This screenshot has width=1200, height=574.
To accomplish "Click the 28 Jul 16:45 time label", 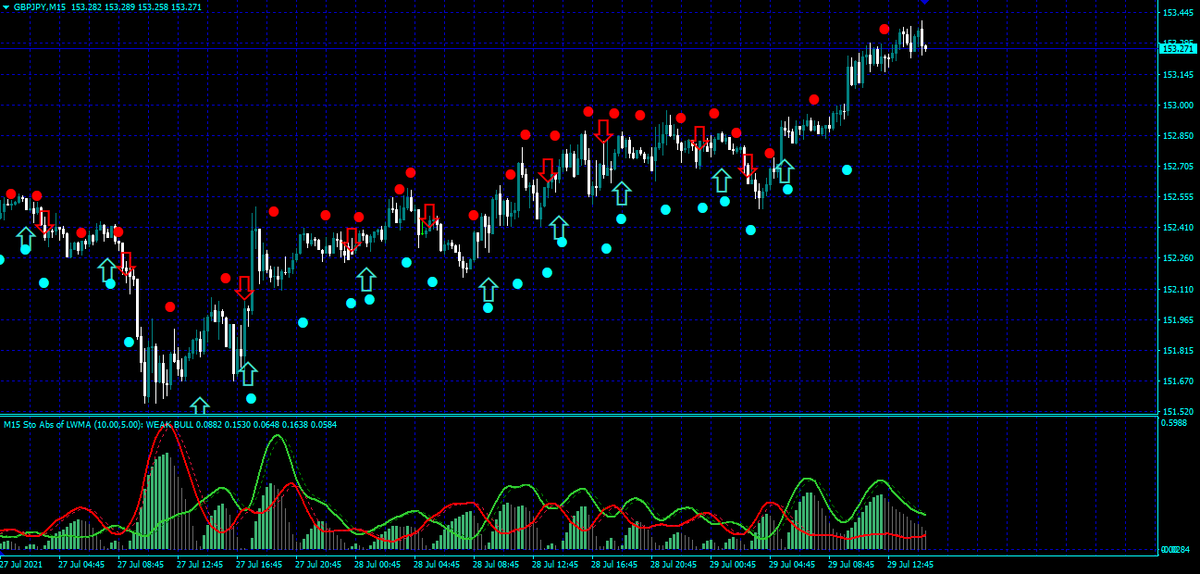I will [x=616, y=564].
